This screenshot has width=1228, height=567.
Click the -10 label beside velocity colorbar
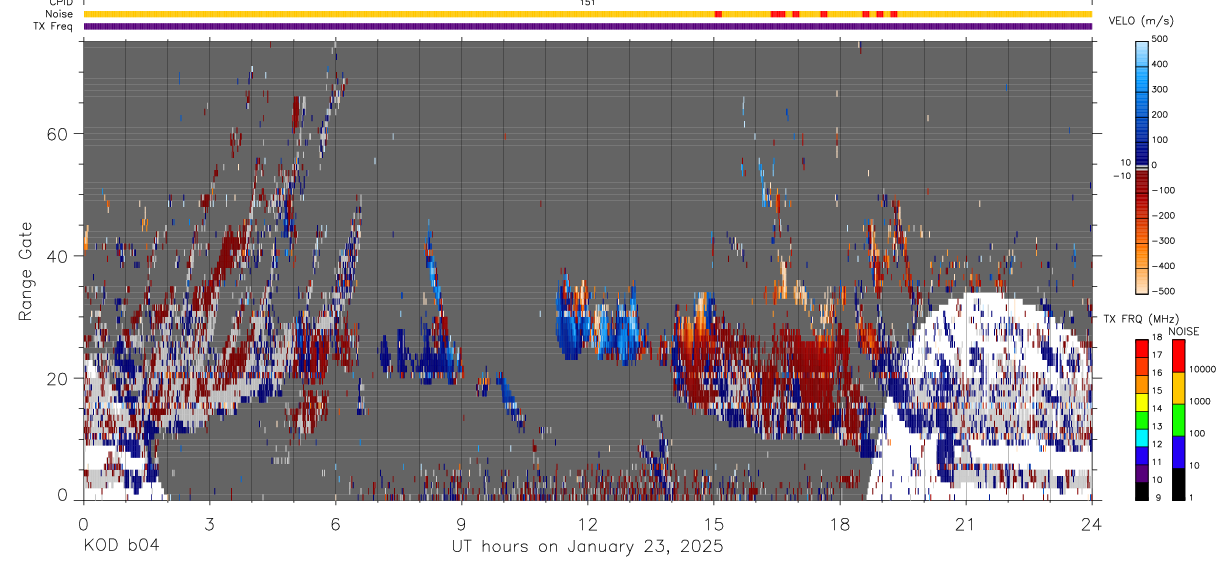point(1121,176)
